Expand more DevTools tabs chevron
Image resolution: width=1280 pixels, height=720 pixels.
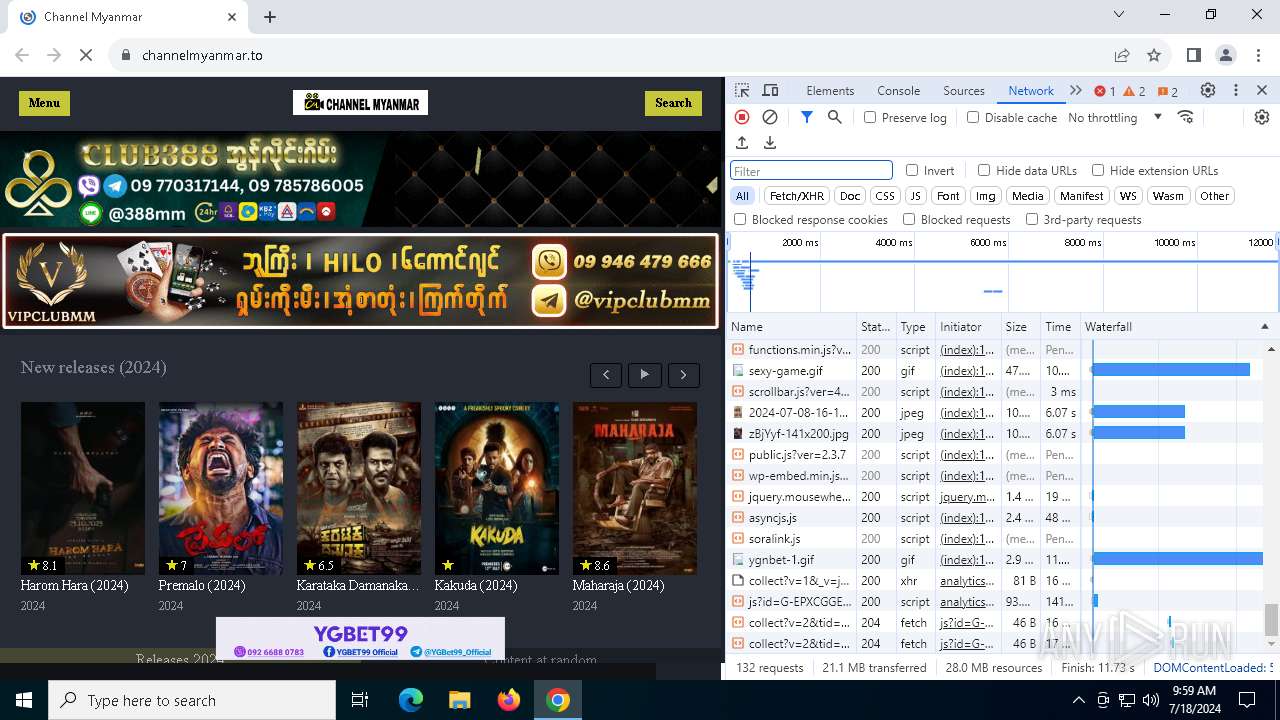pyautogui.click(x=1076, y=90)
